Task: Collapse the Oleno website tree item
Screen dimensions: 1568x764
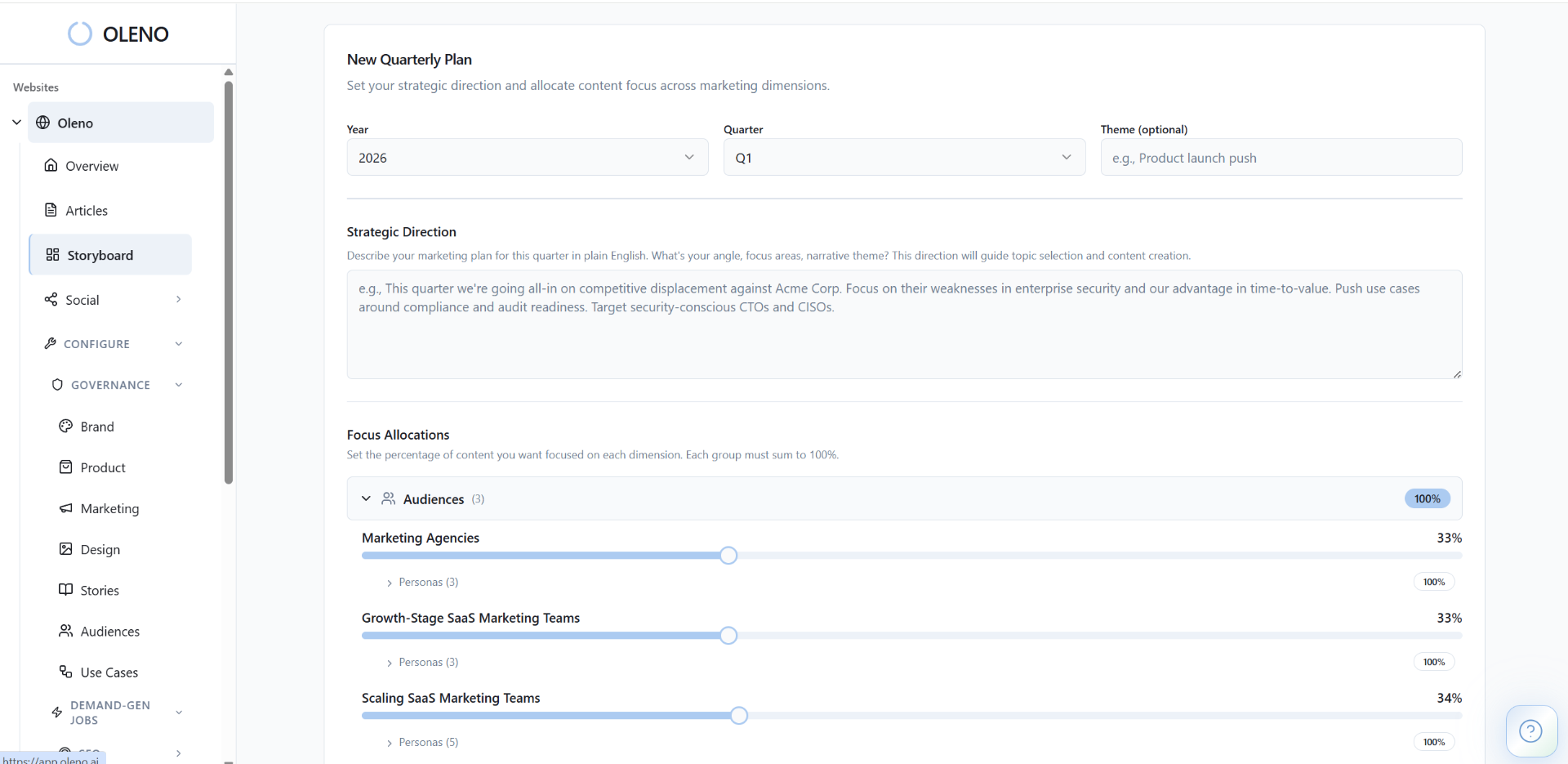Action: 16,122
